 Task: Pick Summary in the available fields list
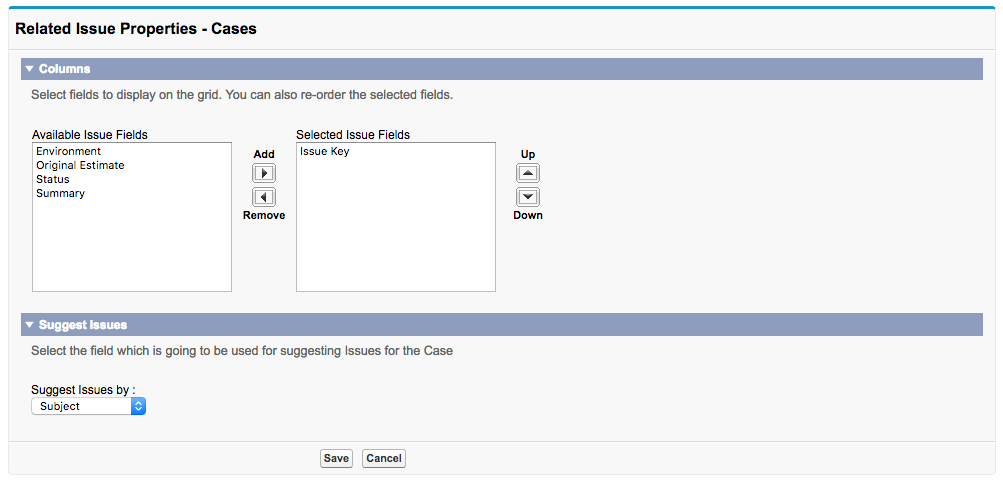60,194
